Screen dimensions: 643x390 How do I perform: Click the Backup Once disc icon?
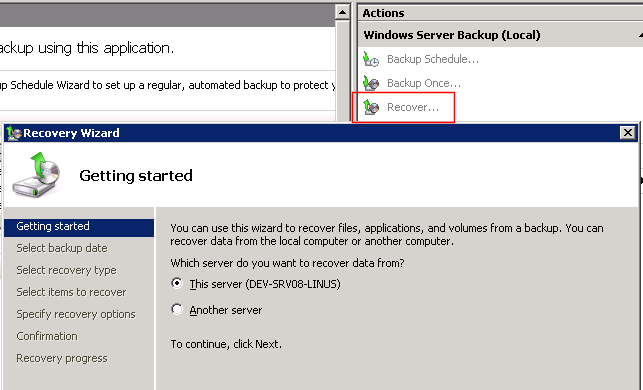371,83
